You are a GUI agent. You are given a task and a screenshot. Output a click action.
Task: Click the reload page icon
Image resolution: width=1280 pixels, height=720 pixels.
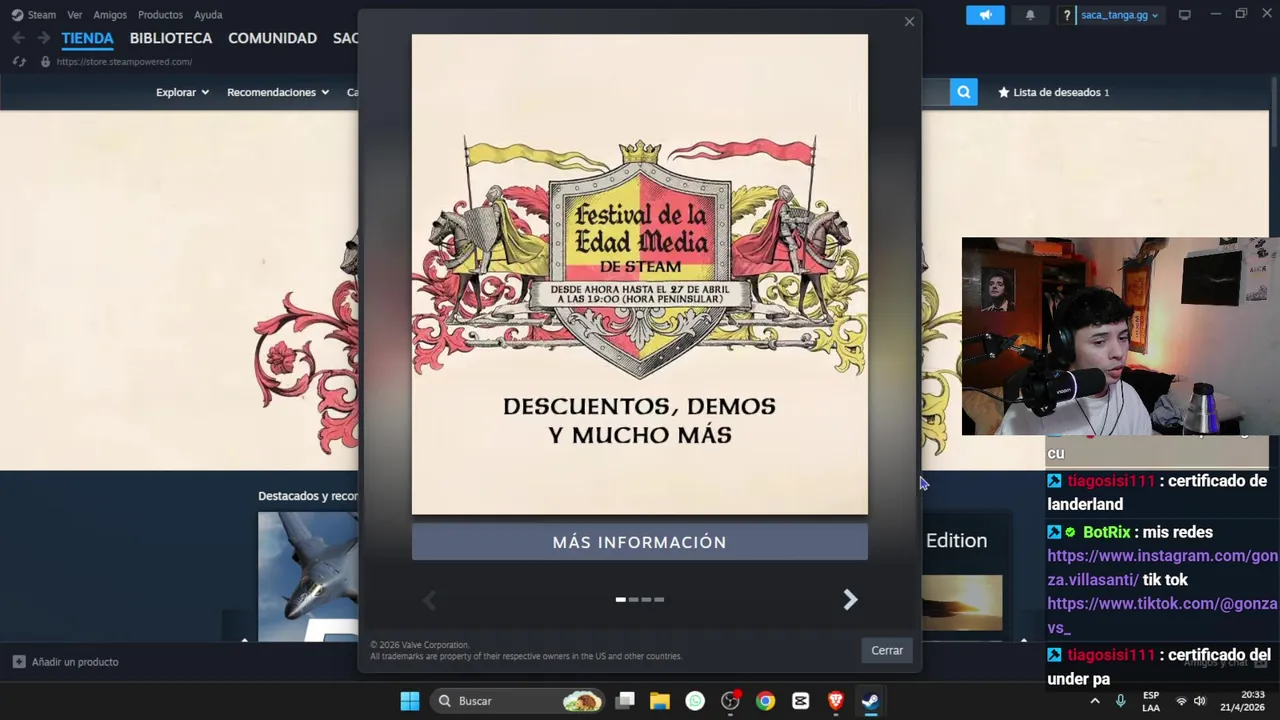[x=18, y=62]
